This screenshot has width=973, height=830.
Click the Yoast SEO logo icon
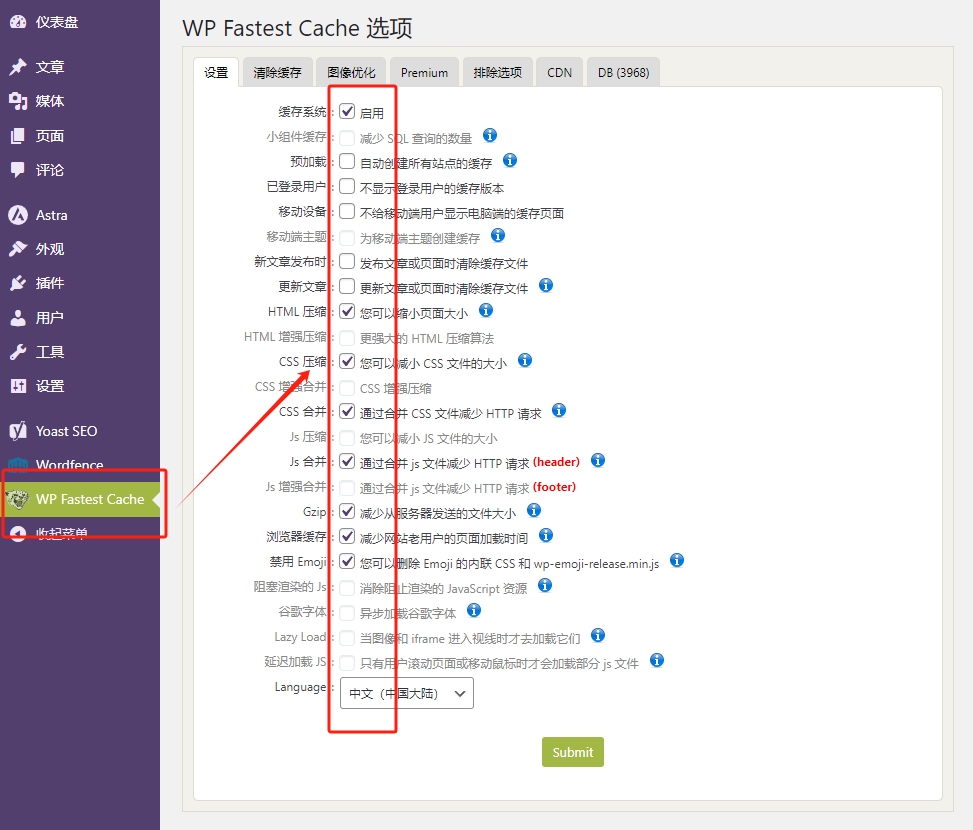click(18, 431)
